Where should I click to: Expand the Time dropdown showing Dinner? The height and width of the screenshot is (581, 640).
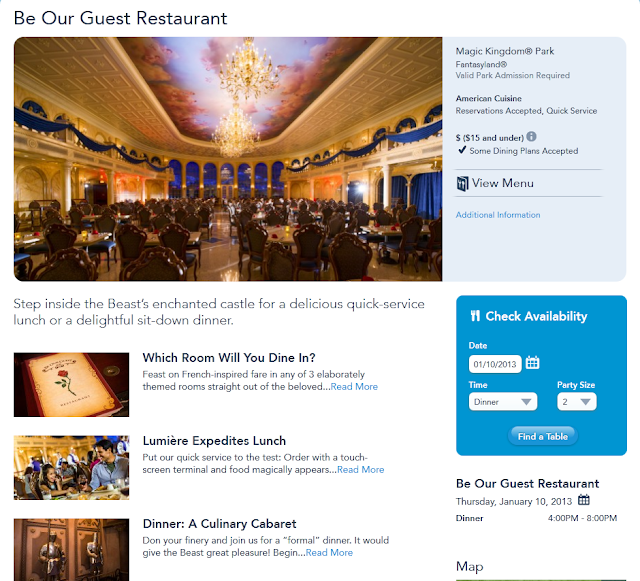tap(503, 402)
